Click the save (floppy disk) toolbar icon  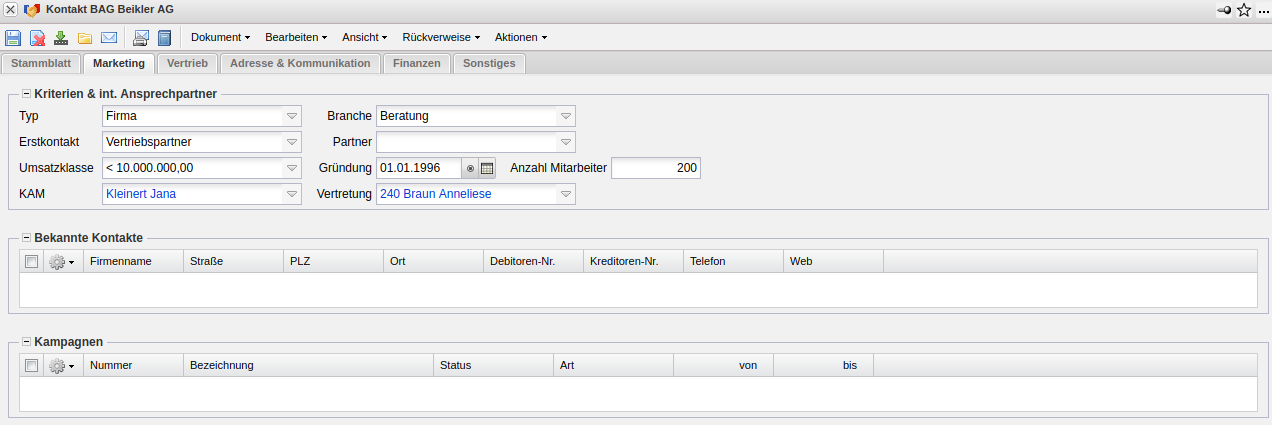click(x=13, y=38)
